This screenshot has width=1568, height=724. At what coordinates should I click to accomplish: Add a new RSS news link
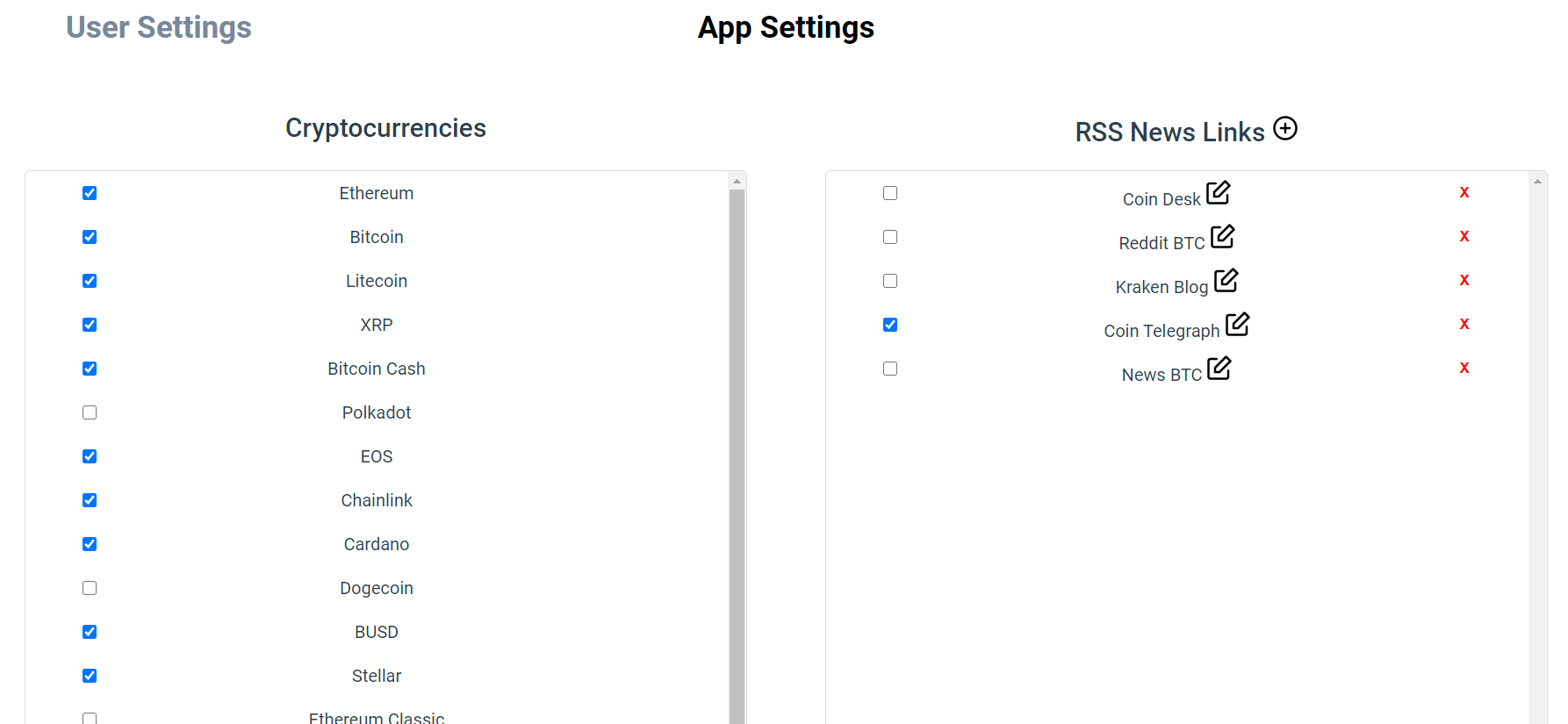[x=1285, y=128]
